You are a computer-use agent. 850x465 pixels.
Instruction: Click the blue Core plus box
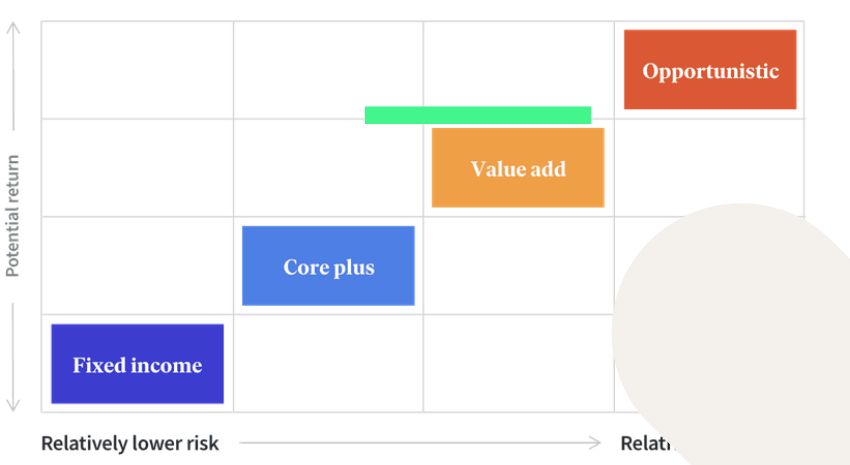328,266
